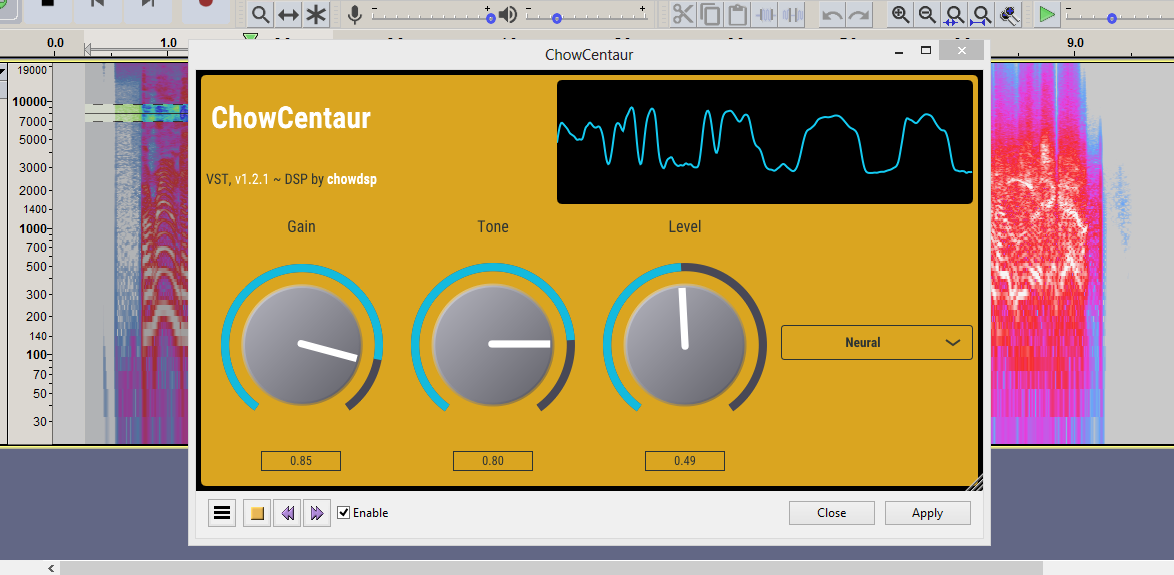Click the playback volume slider handle
The width and height of the screenshot is (1174, 575).
coord(556,18)
